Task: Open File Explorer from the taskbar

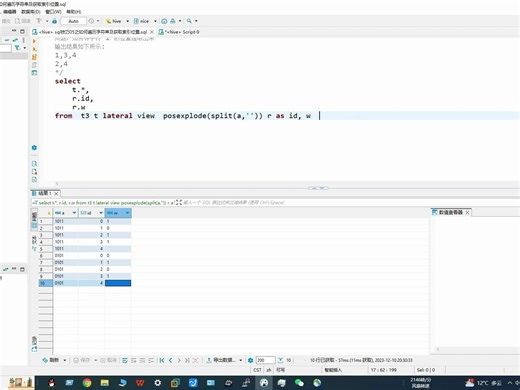Action: [x=105, y=383]
